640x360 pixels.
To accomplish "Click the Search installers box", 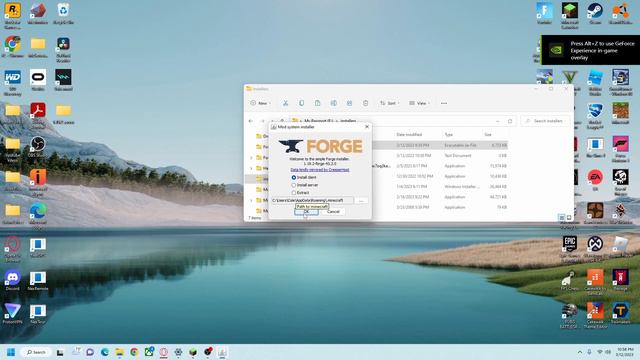I will (545, 121).
